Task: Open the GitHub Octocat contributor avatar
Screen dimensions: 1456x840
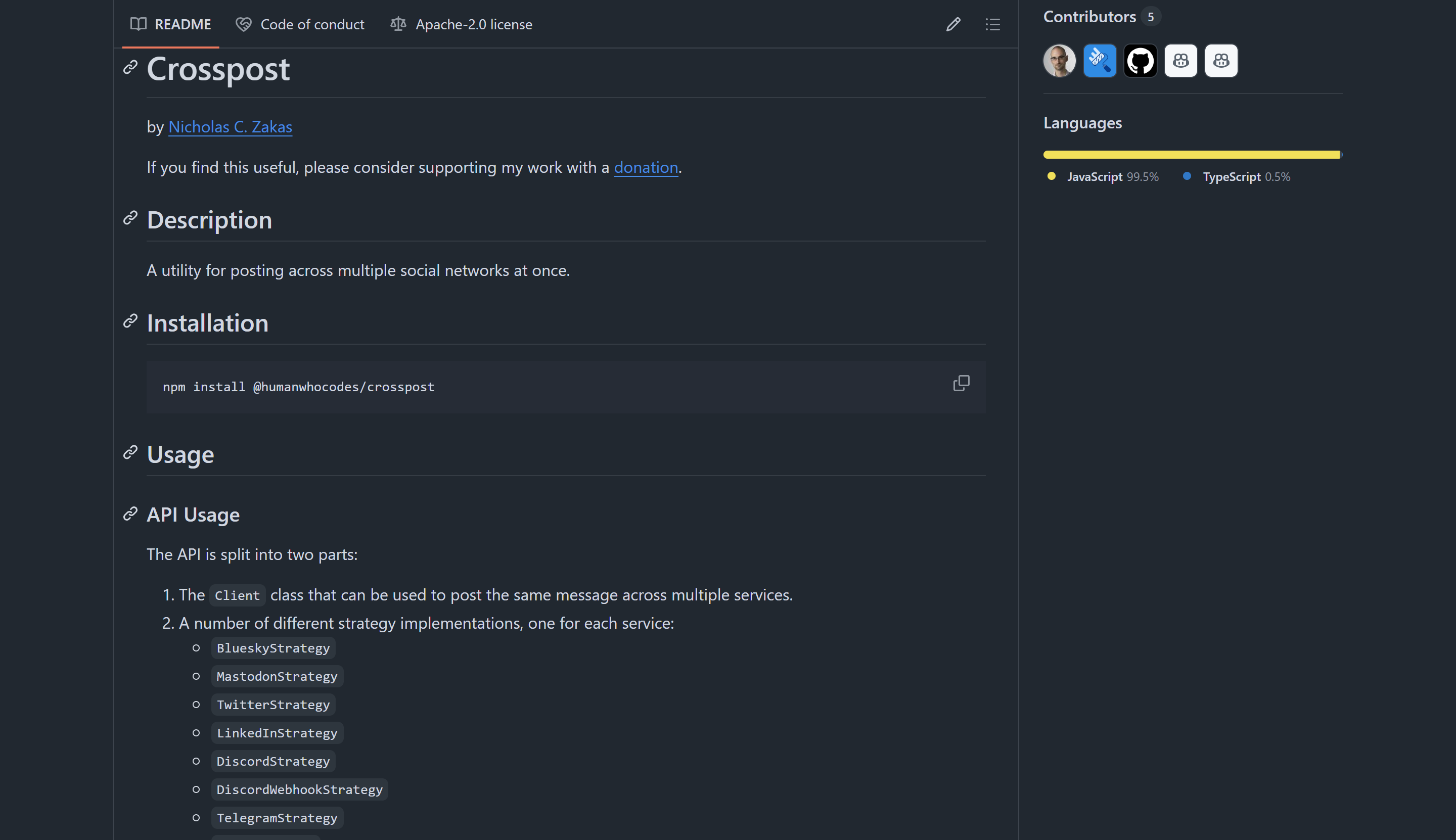Action: pyautogui.click(x=1140, y=61)
